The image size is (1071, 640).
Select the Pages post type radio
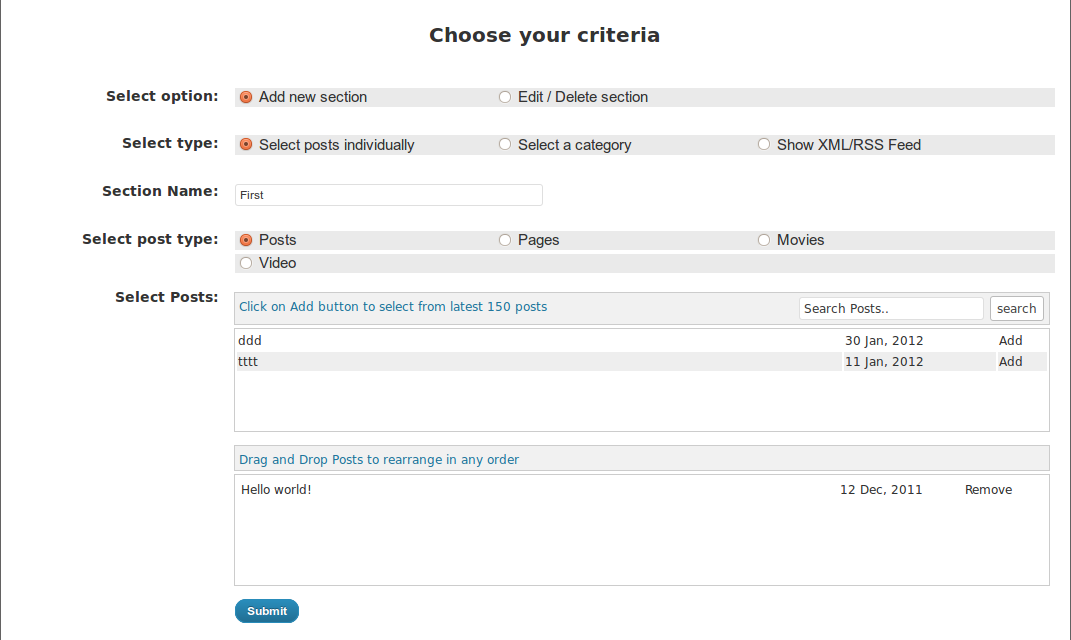click(505, 240)
